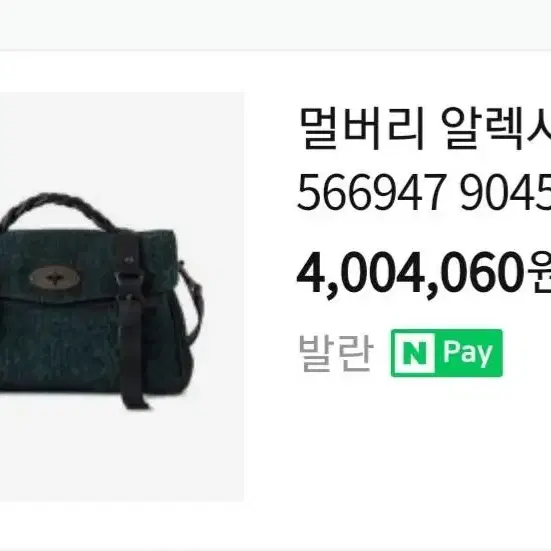Click the green N Pay badge
This screenshot has width=551, height=551.
pos(447,353)
